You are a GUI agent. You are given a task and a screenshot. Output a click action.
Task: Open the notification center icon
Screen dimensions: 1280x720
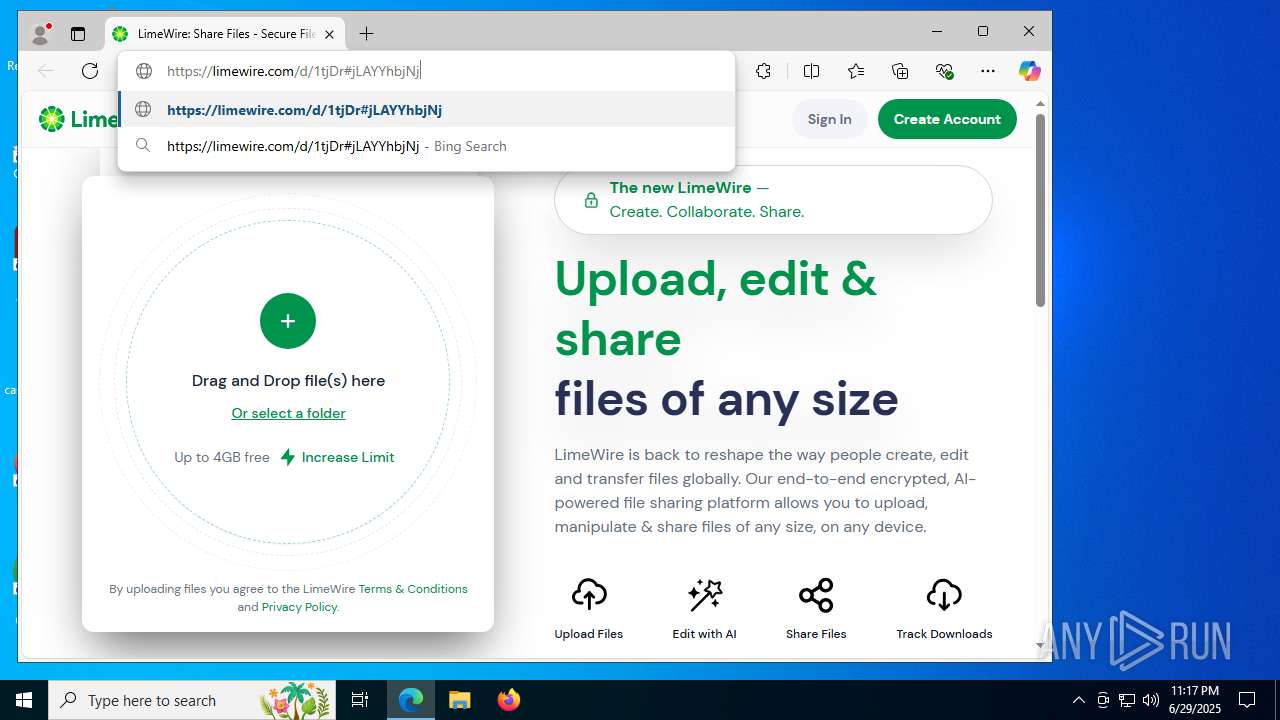1247,700
